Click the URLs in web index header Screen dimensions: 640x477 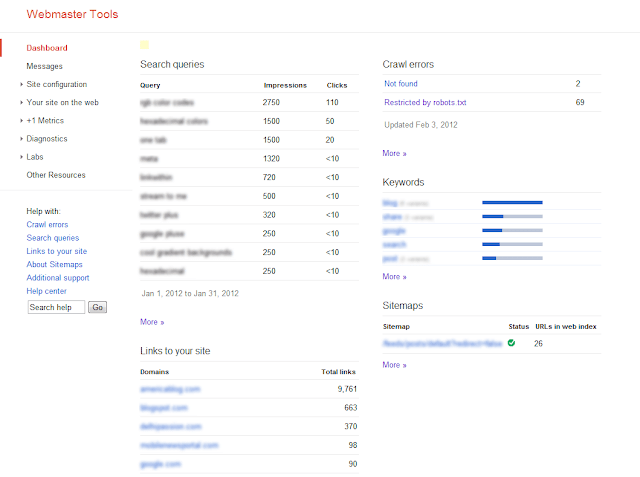[x=566, y=326]
